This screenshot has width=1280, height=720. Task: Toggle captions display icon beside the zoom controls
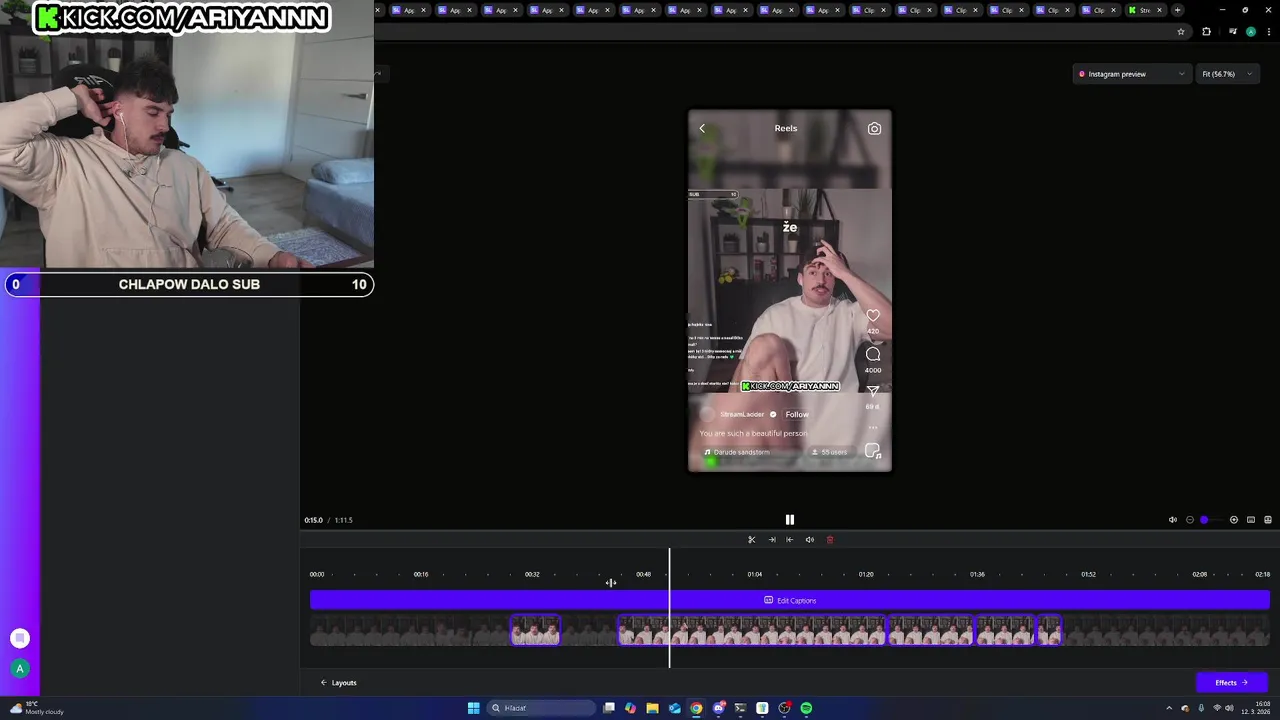click(1251, 520)
